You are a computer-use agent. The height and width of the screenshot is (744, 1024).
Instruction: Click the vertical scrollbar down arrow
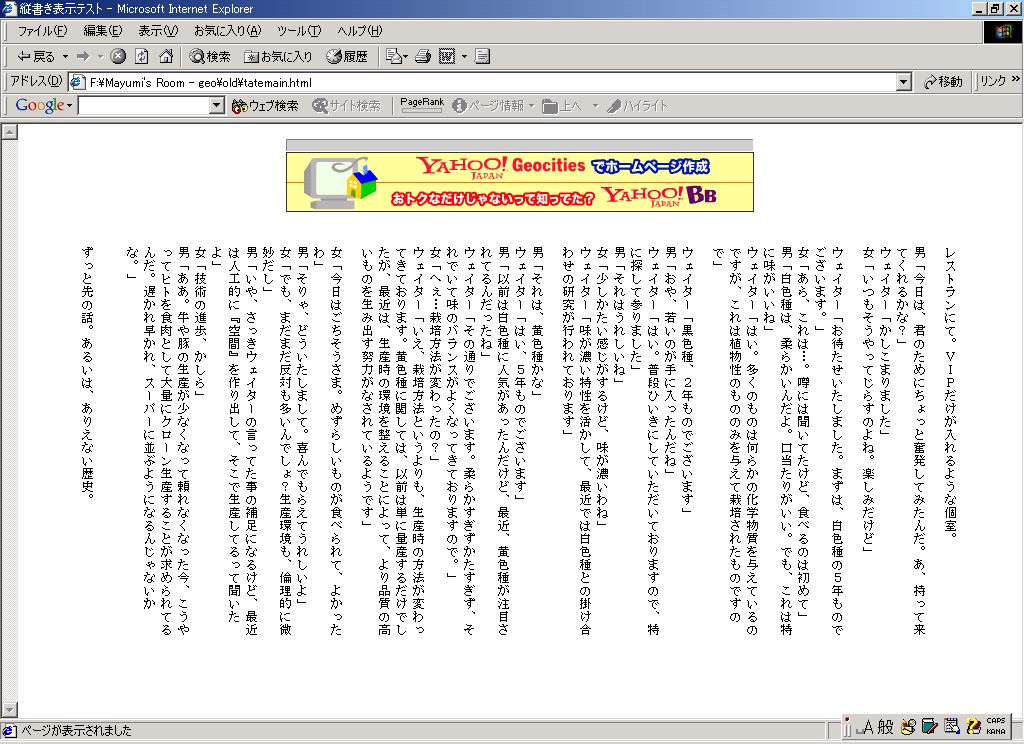click(10, 709)
